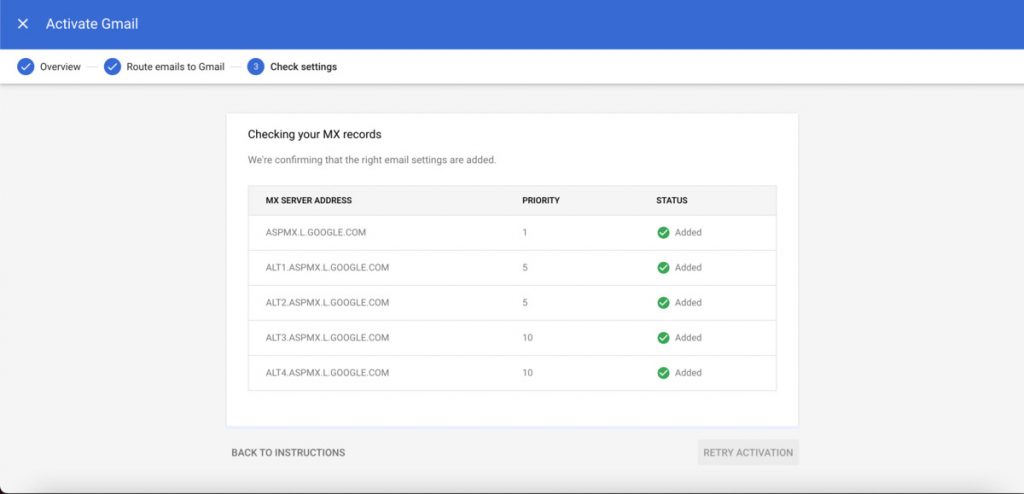The width and height of the screenshot is (1024, 494).
Task: Close the Activate Gmail dialog
Action: [23, 24]
